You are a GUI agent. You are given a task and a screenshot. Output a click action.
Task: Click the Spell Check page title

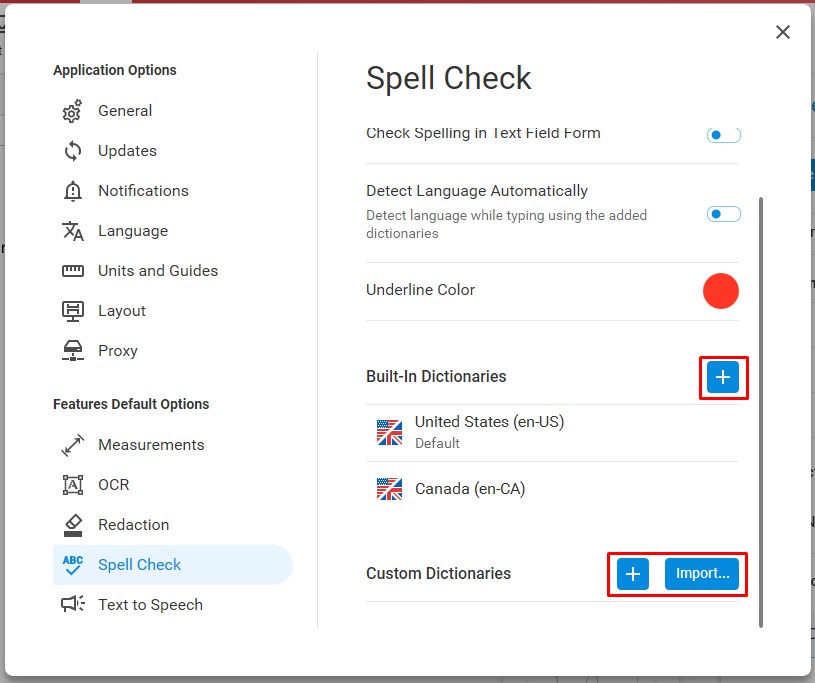tap(449, 79)
